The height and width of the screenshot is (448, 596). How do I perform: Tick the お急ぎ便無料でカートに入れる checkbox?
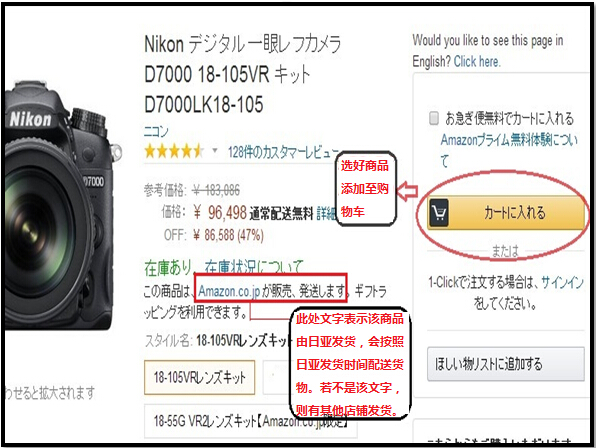pos(434,118)
